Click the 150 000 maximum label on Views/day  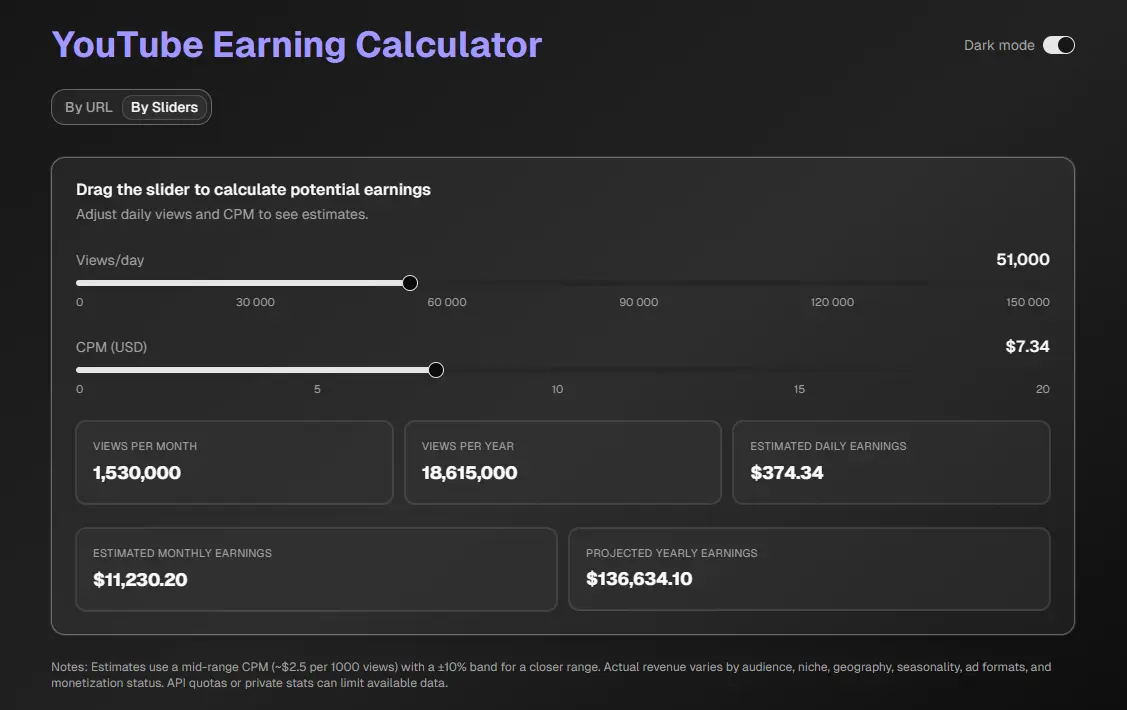(1027, 302)
